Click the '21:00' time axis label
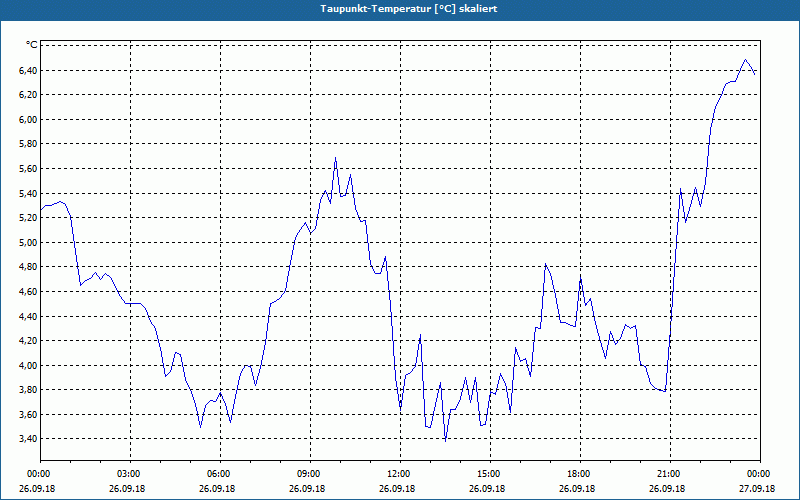Screen dimensions: 800x500 pyautogui.click(x=669, y=473)
